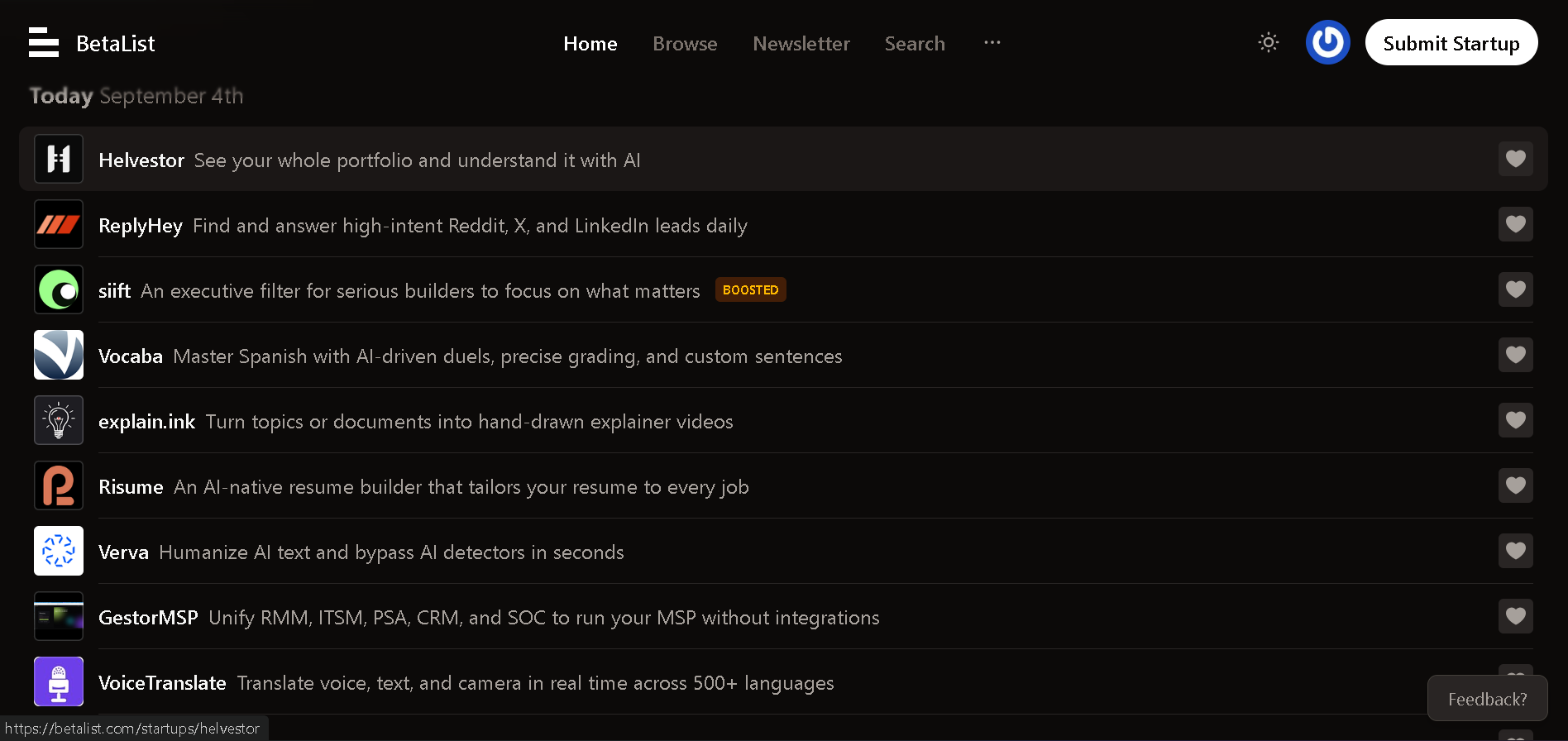Open the siift startup link
Image resolution: width=1568 pixels, height=741 pixels.
[114, 291]
